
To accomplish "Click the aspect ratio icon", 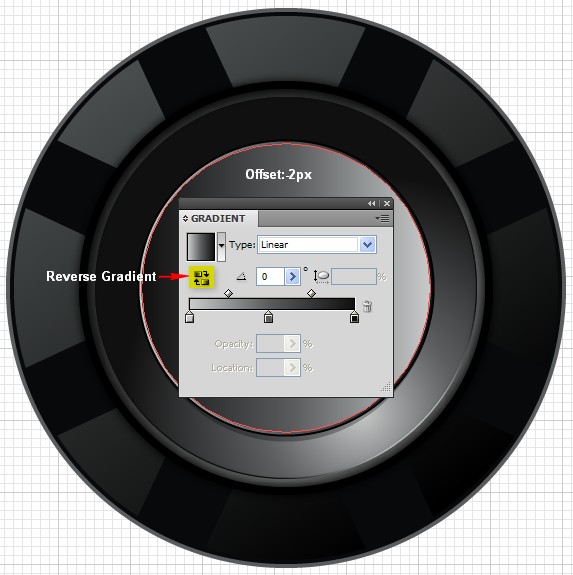I will coord(322,277).
